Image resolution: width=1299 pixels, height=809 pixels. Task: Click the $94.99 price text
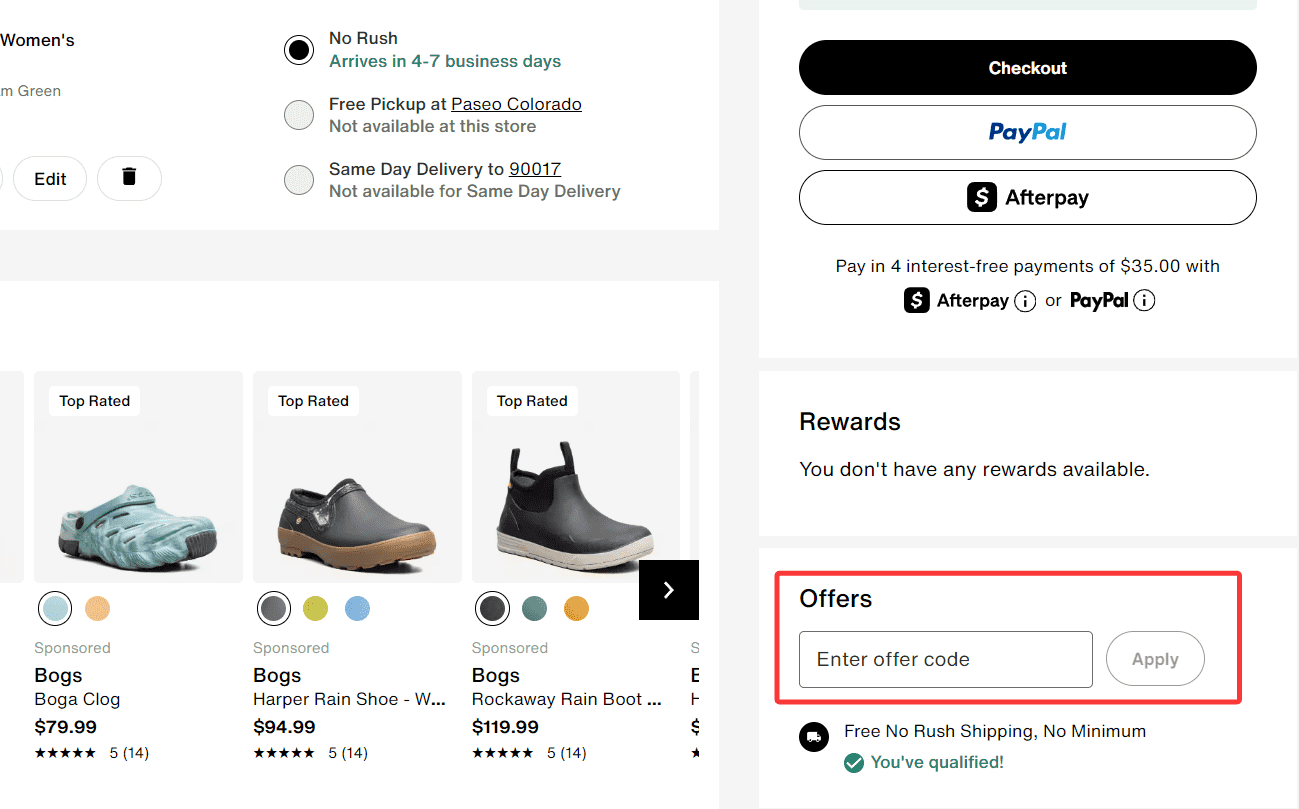click(284, 727)
